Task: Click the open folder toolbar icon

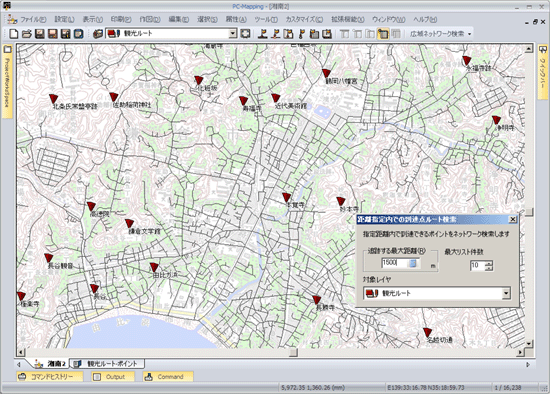Action: click(27, 34)
